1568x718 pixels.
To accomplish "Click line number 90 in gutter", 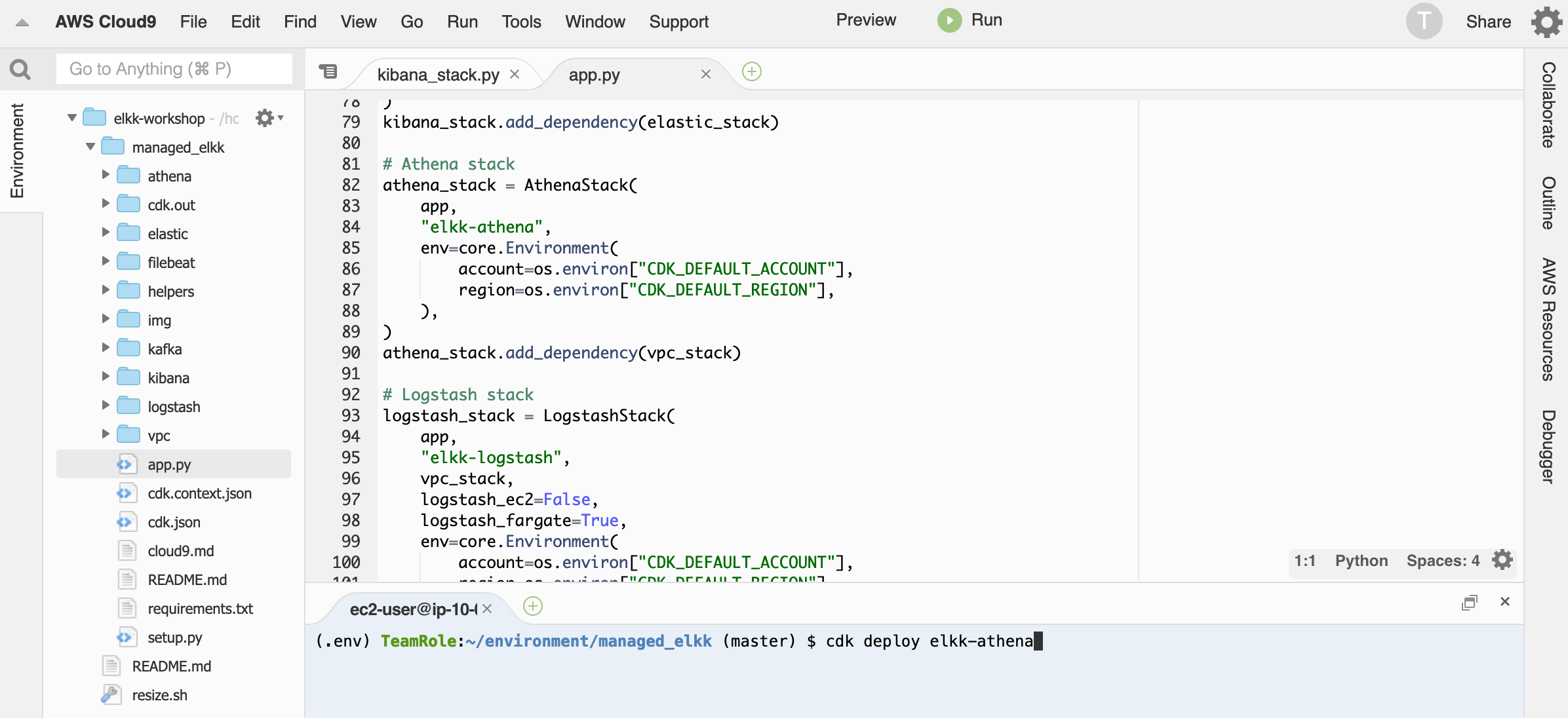I will [x=351, y=352].
